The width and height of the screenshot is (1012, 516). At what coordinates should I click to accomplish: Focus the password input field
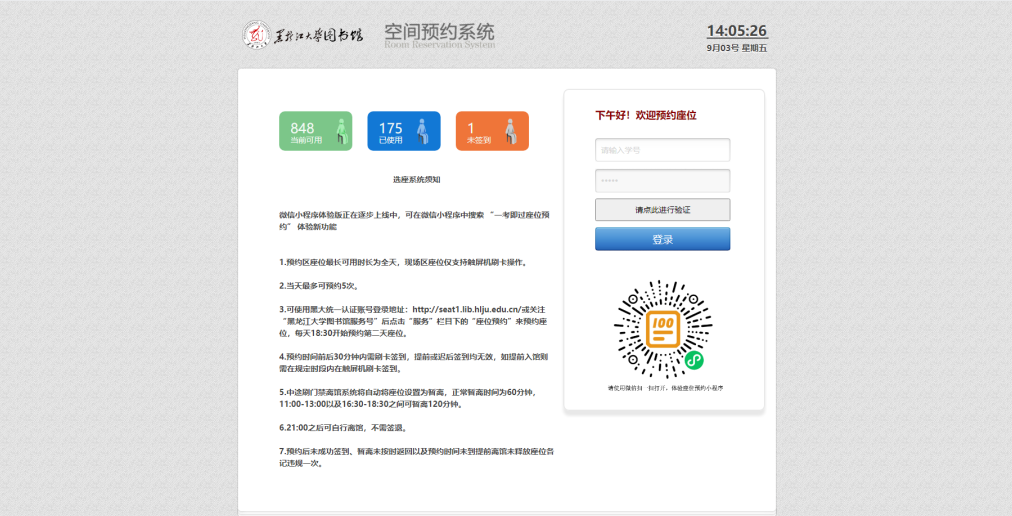tap(662, 181)
